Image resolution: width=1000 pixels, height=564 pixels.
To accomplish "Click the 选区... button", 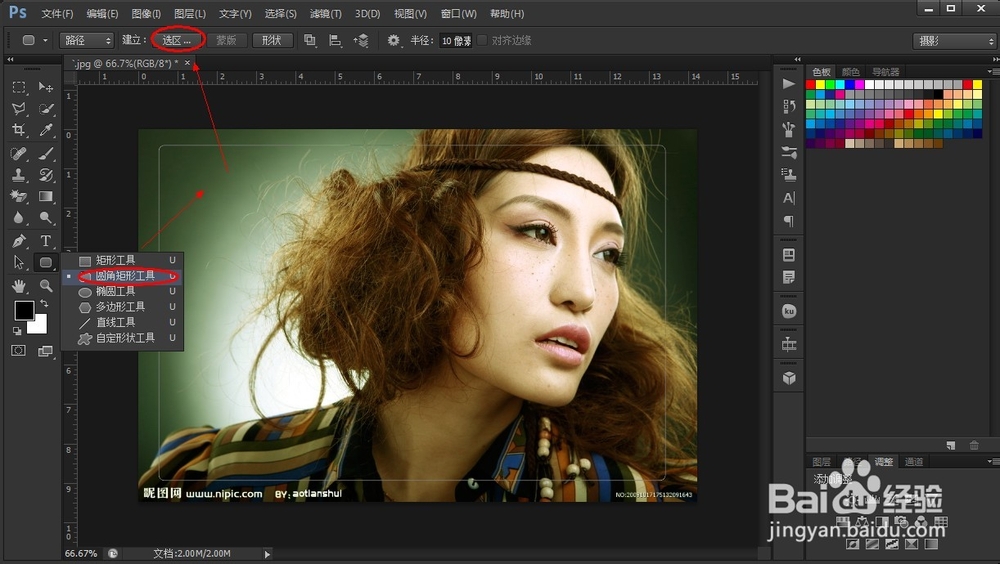I will coord(178,40).
